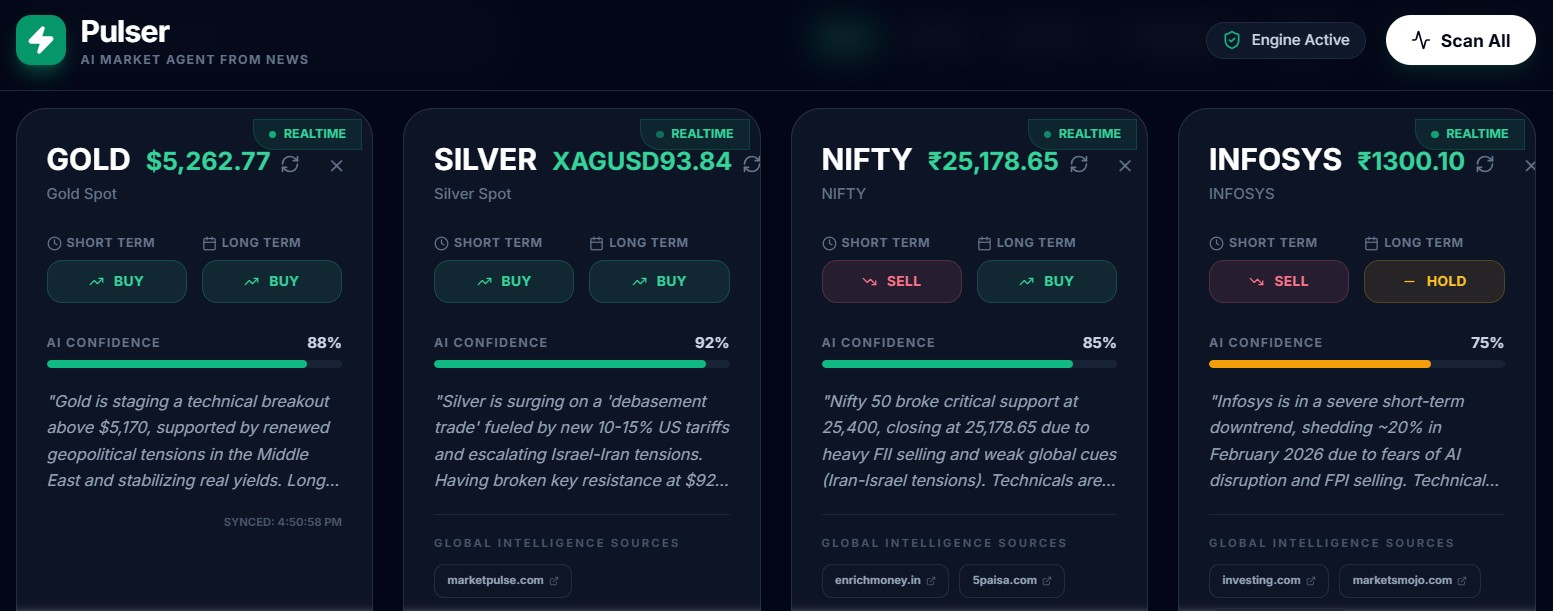Viewport: 1553px width, 611px height.
Task: Click NIFTY short term SELL signal
Action: click(x=891, y=281)
